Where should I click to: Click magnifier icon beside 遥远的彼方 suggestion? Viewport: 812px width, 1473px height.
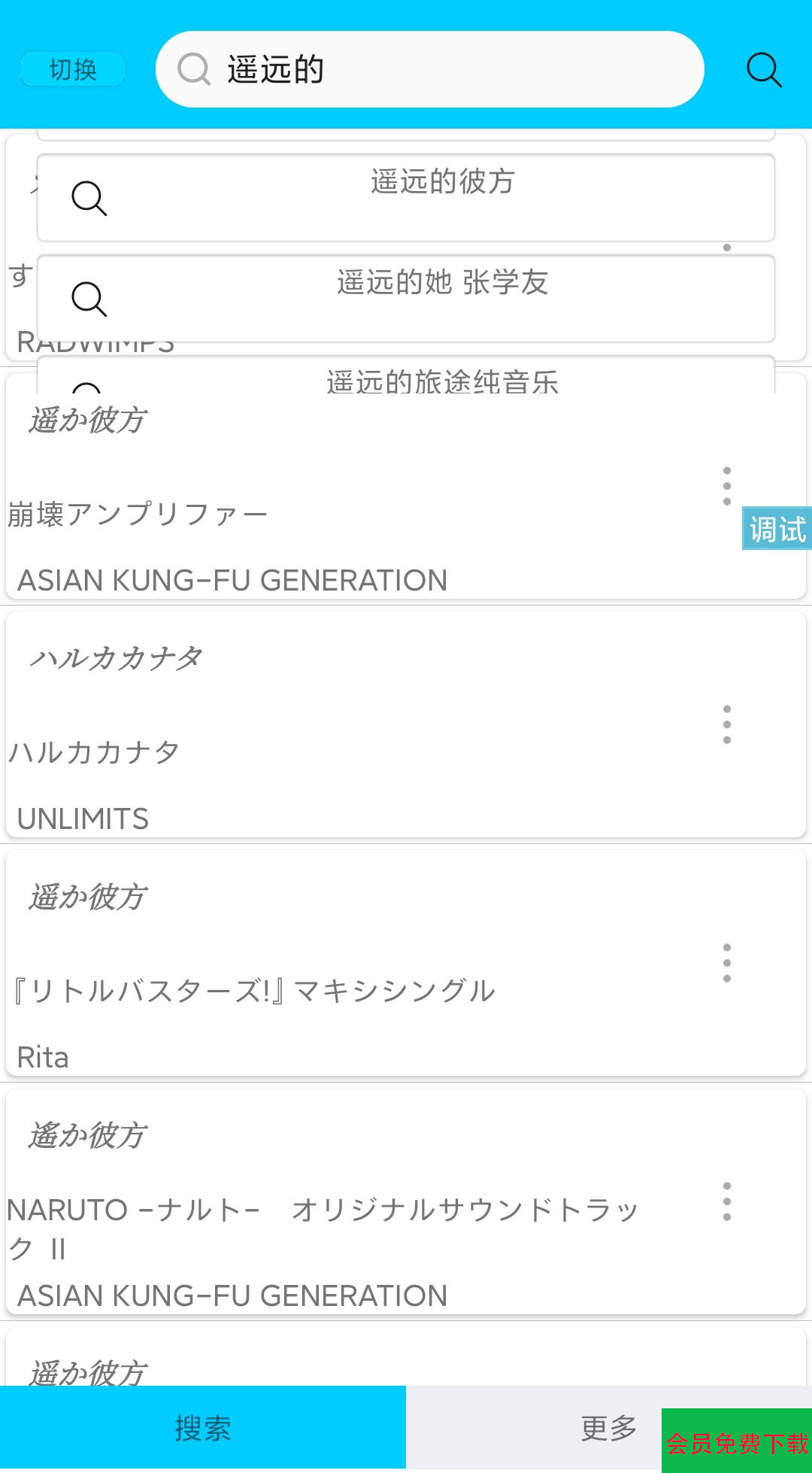(89, 199)
